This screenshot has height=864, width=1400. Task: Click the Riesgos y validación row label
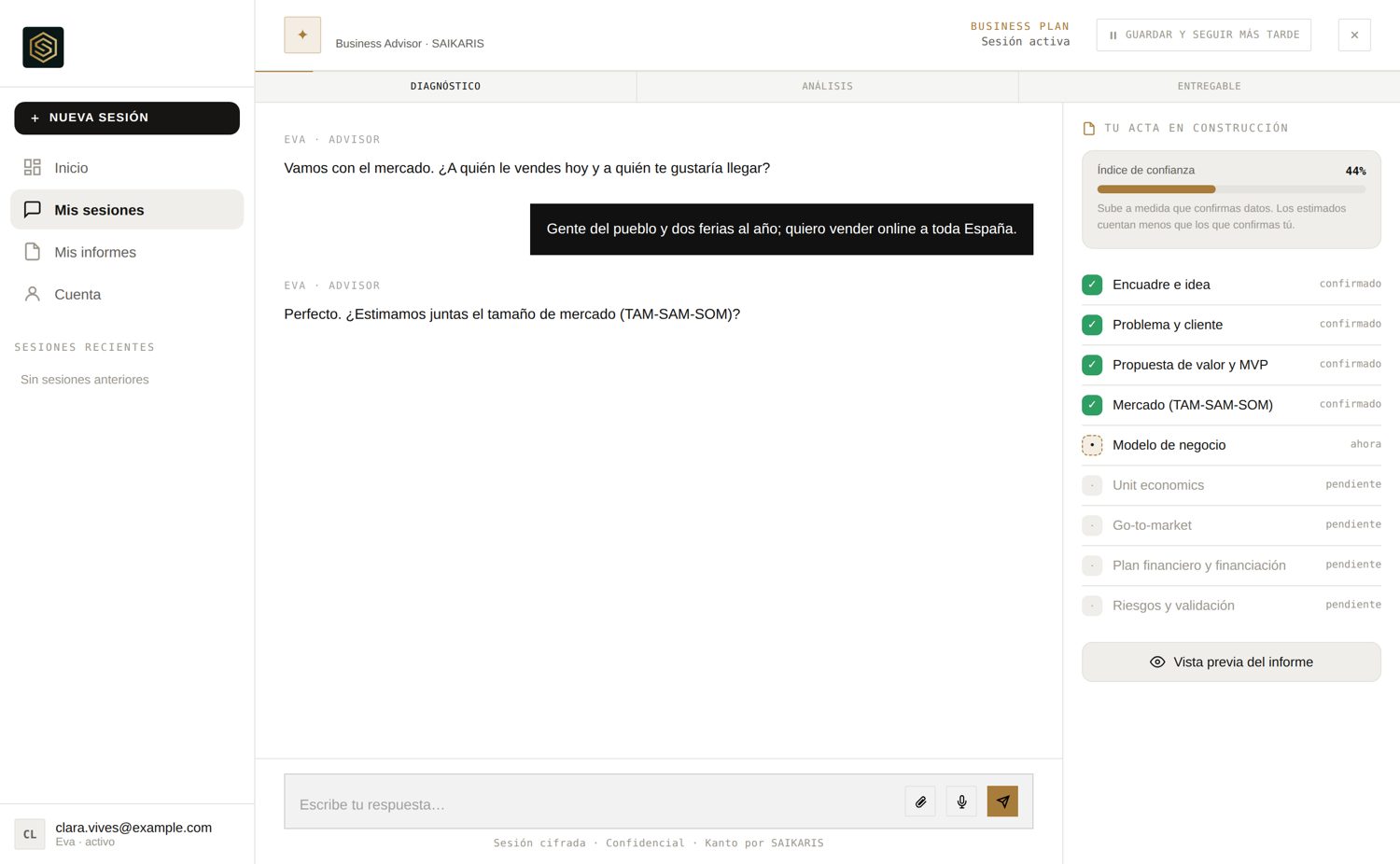point(1173,606)
